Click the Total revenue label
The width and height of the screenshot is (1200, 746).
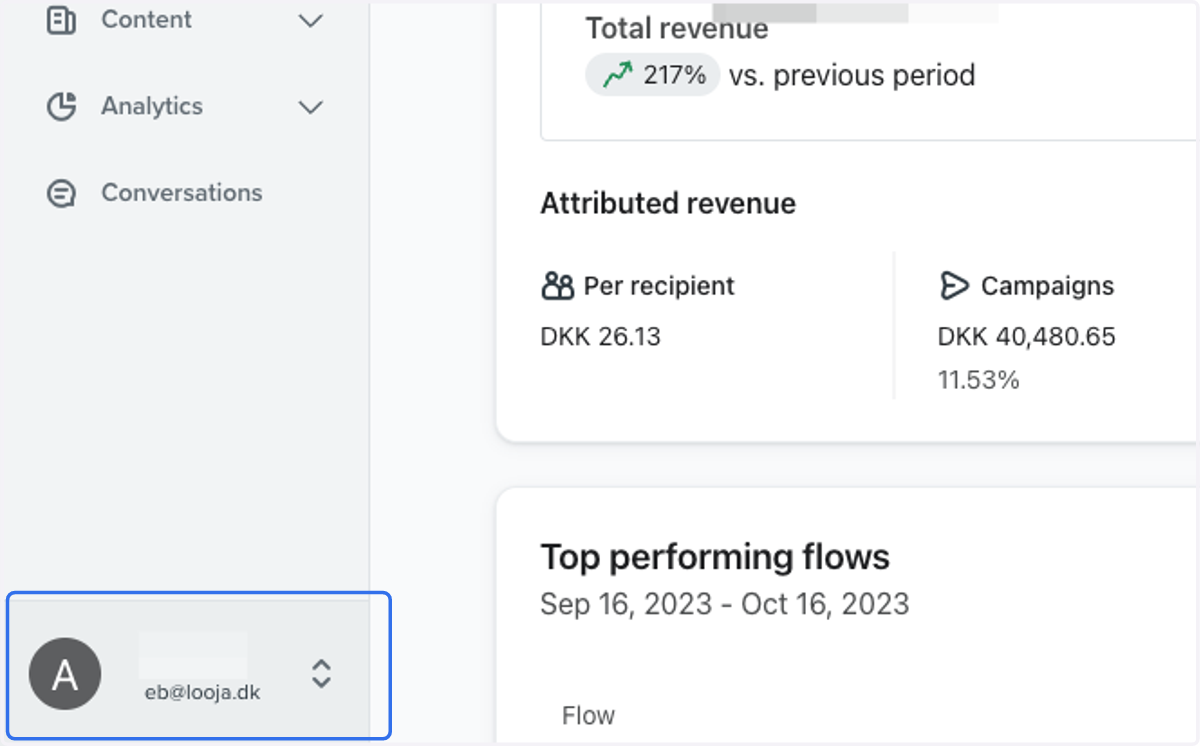(x=677, y=28)
